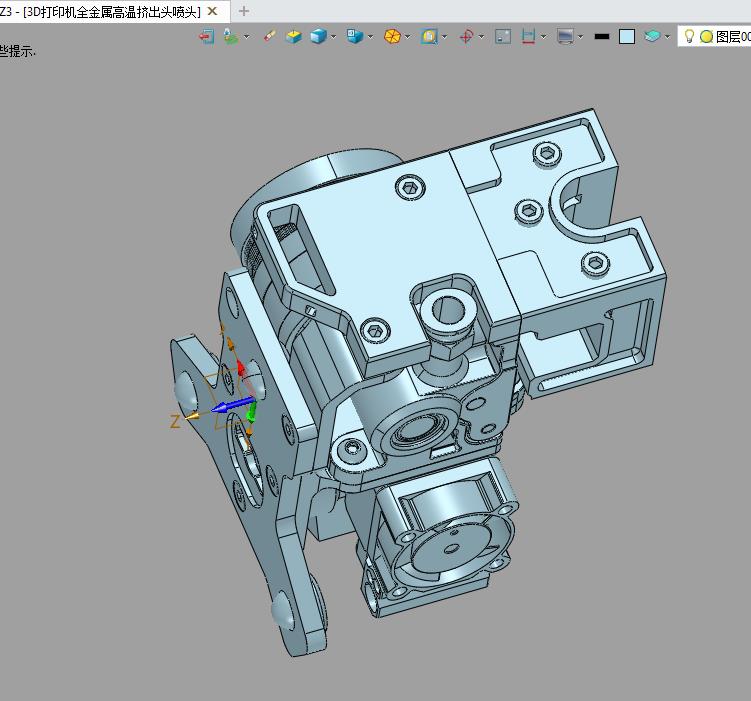Click the gray square snapshot icon
Viewport: 751px width, 701px height.
(503, 36)
